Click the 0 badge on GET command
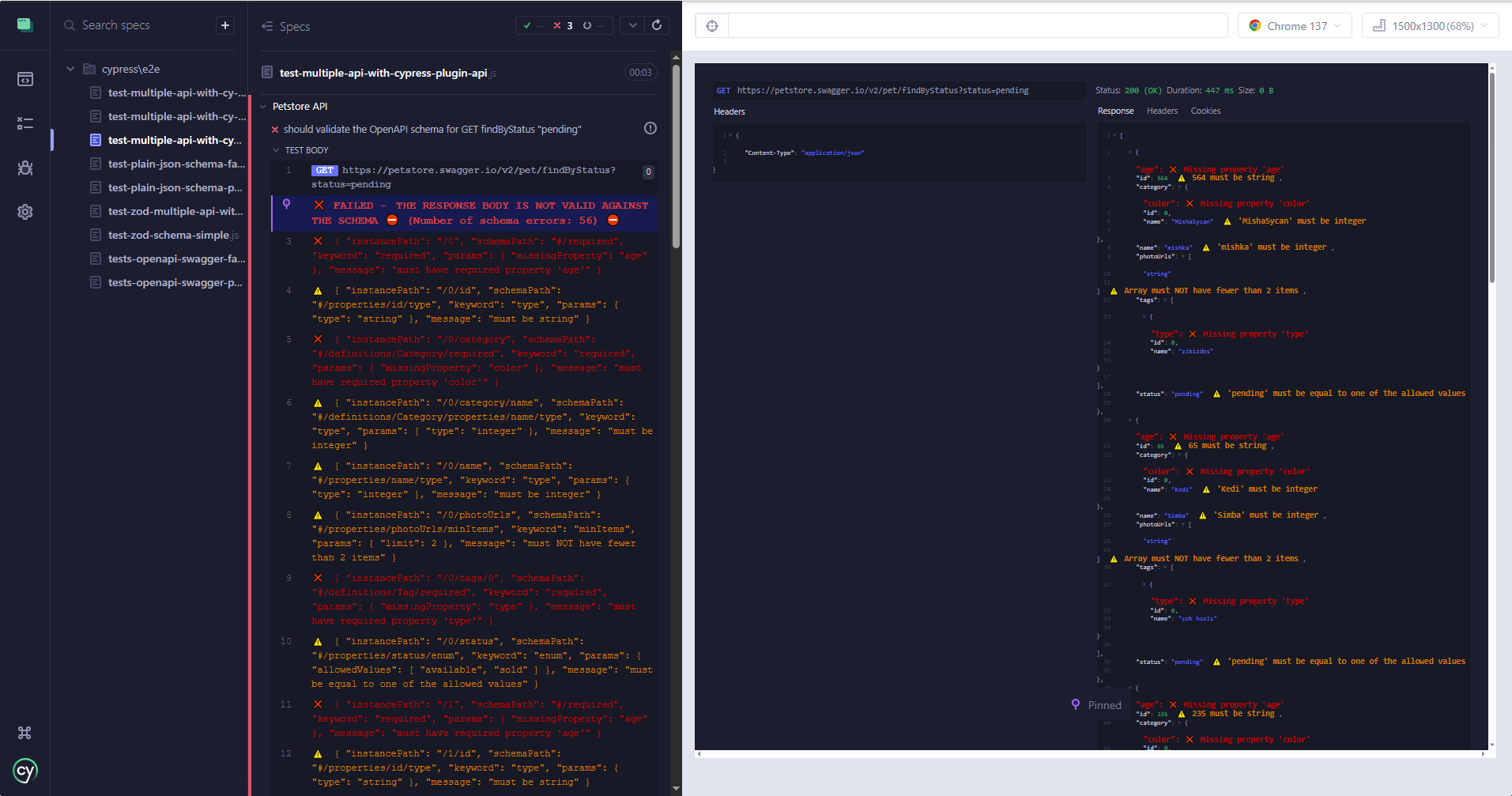This screenshot has width=1512, height=796. click(x=648, y=172)
